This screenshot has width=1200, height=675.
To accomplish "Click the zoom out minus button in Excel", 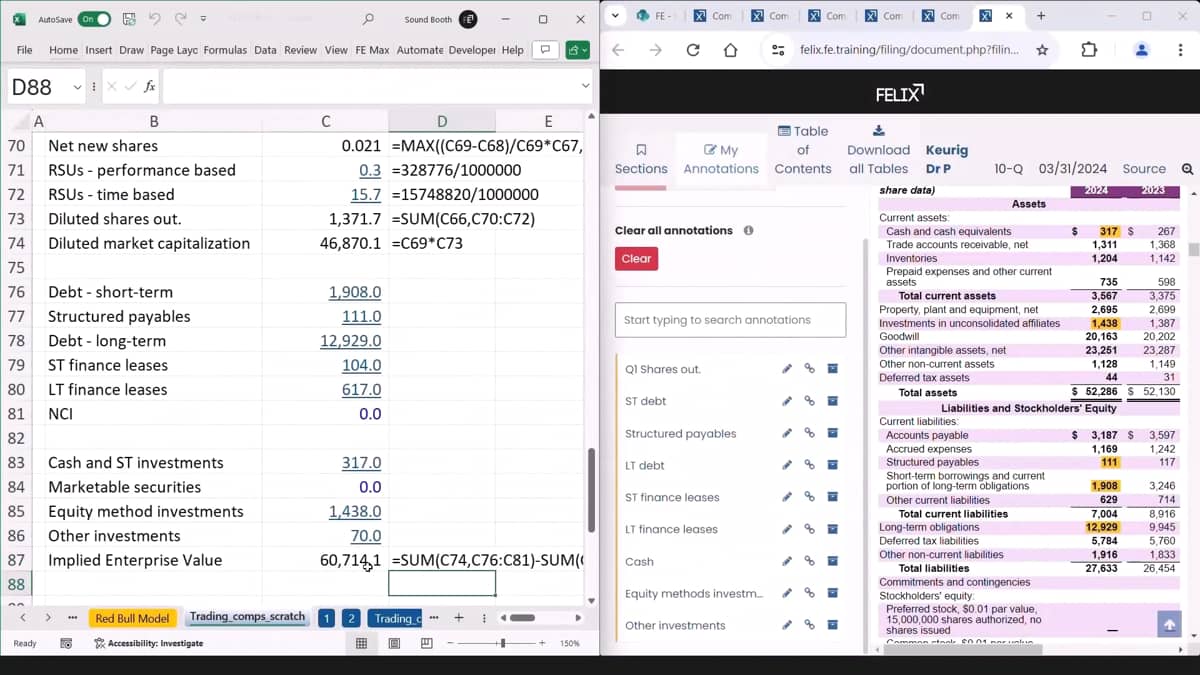I will [x=451, y=643].
